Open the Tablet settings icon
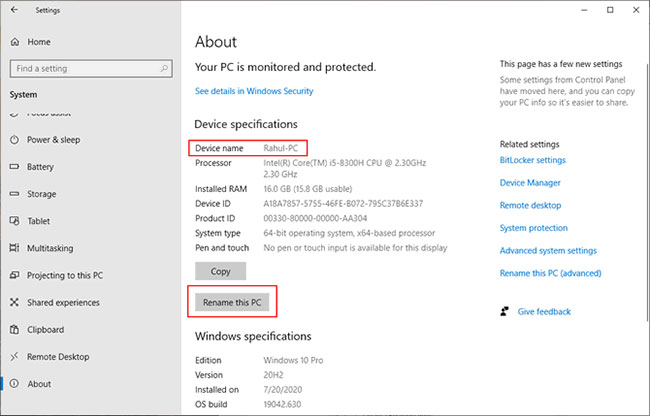The height and width of the screenshot is (416, 650). point(14,221)
